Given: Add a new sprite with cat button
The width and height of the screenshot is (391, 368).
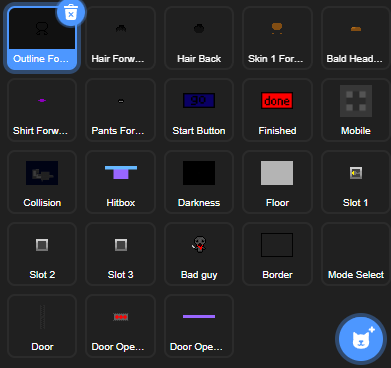Looking at the screenshot, I should pyautogui.click(x=361, y=339).
